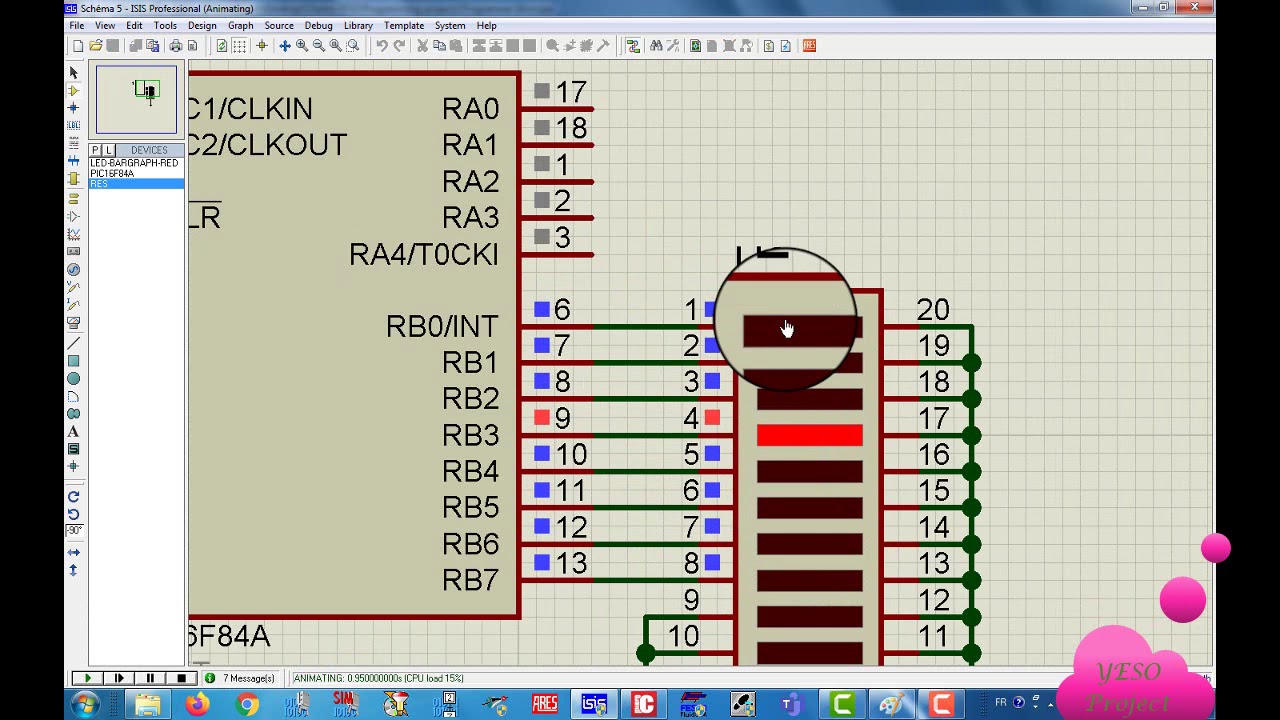The width and height of the screenshot is (1280, 720).
Task: Click the Y-Mirror vertical flip icon
Action: (x=73, y=570)
